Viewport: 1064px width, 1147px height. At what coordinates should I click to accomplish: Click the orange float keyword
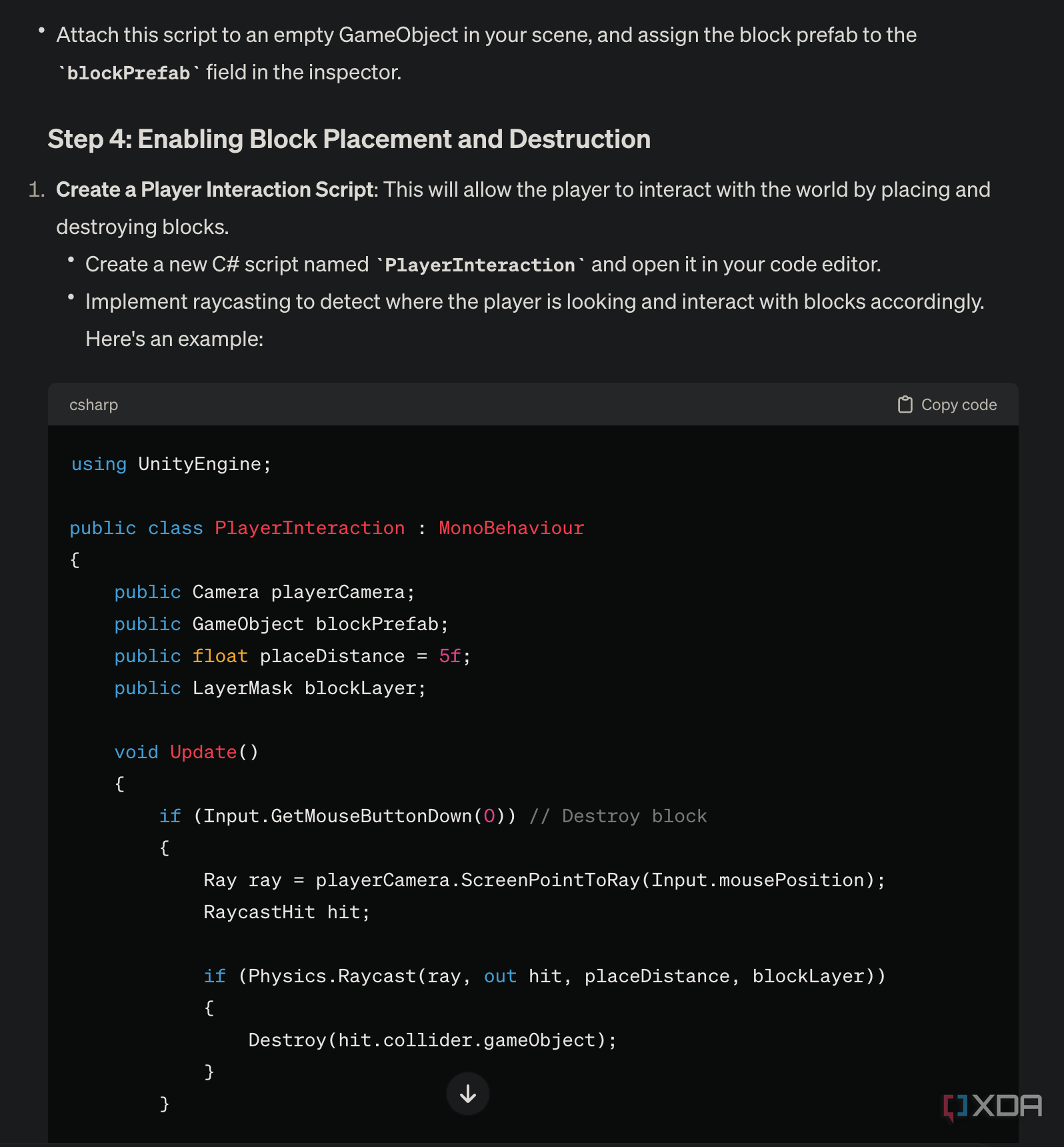pyautogui.click(x=220, y=656)
